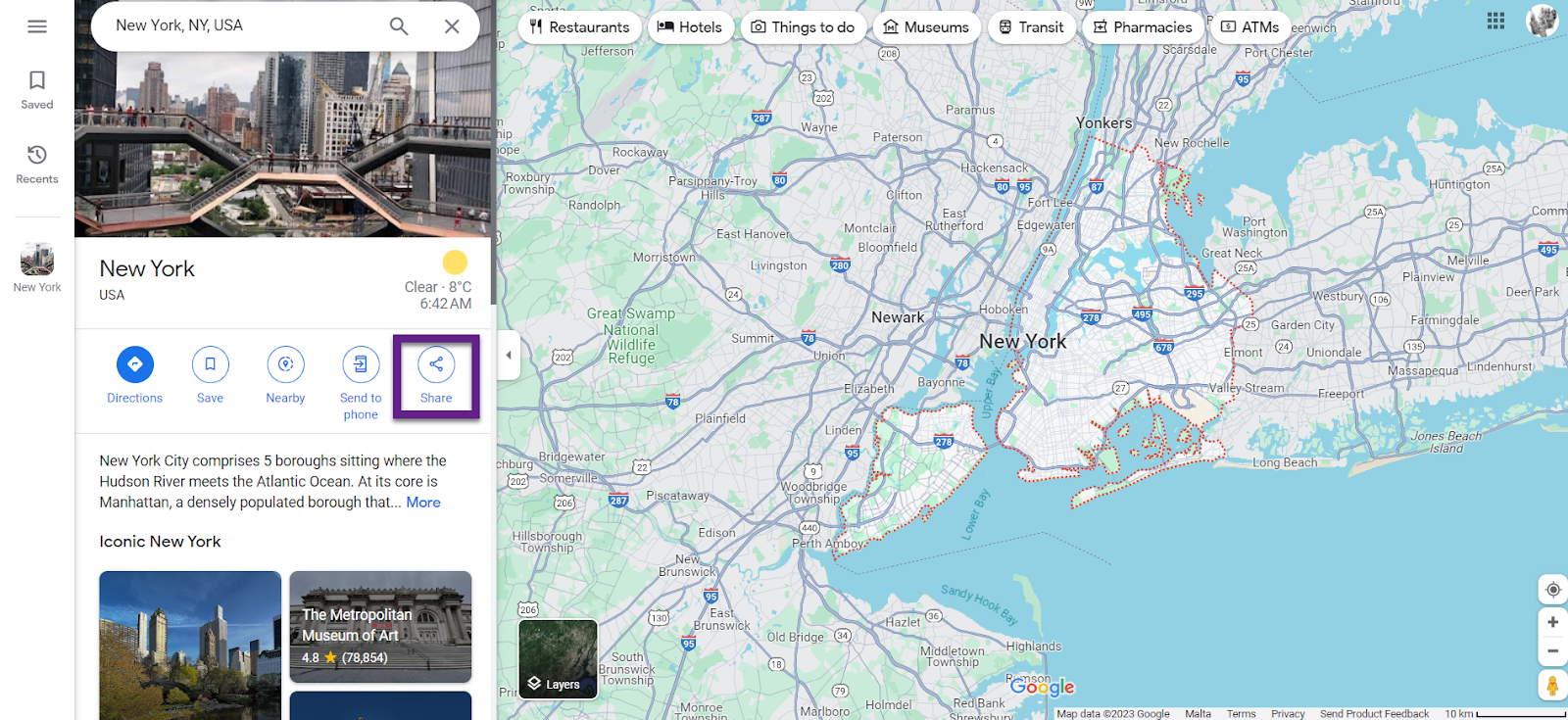Click Valley Stream label on map
Viewport: 1568px width, 720px height.
click(1246, 388)
